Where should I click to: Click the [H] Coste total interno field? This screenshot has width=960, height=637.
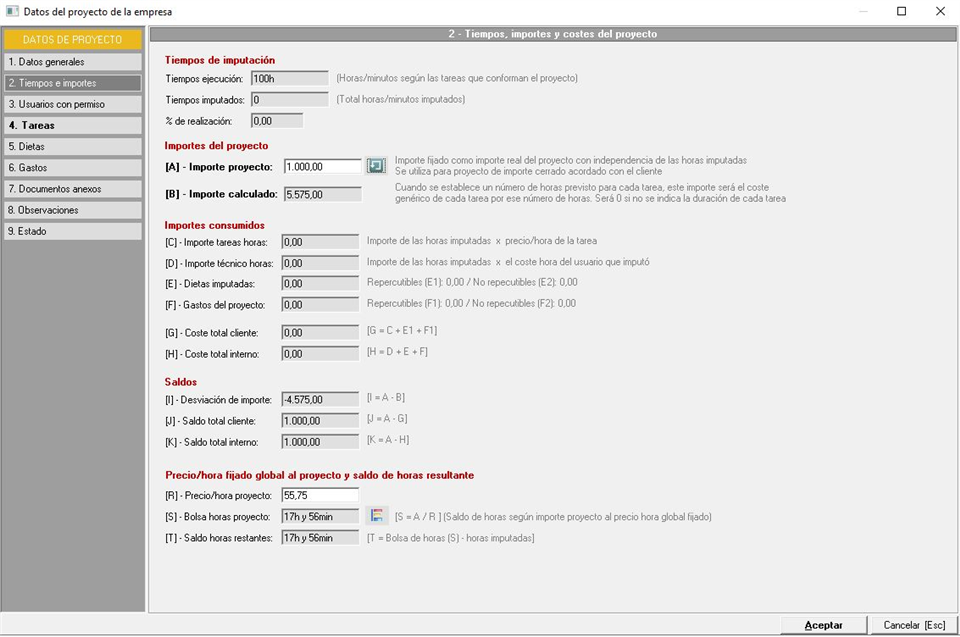point(320,353)
